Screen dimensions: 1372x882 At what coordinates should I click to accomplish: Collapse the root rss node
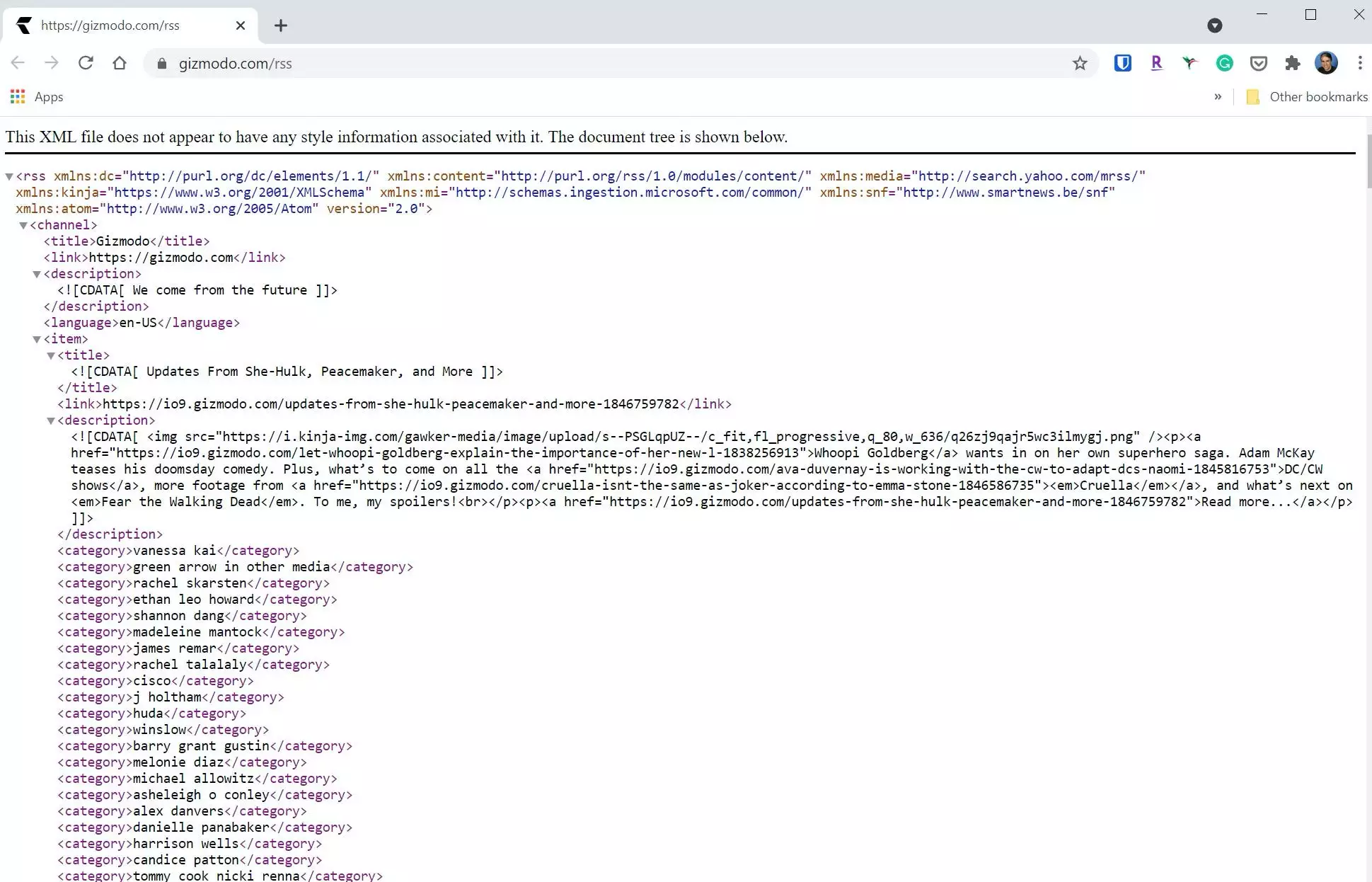tap(9, 176)
